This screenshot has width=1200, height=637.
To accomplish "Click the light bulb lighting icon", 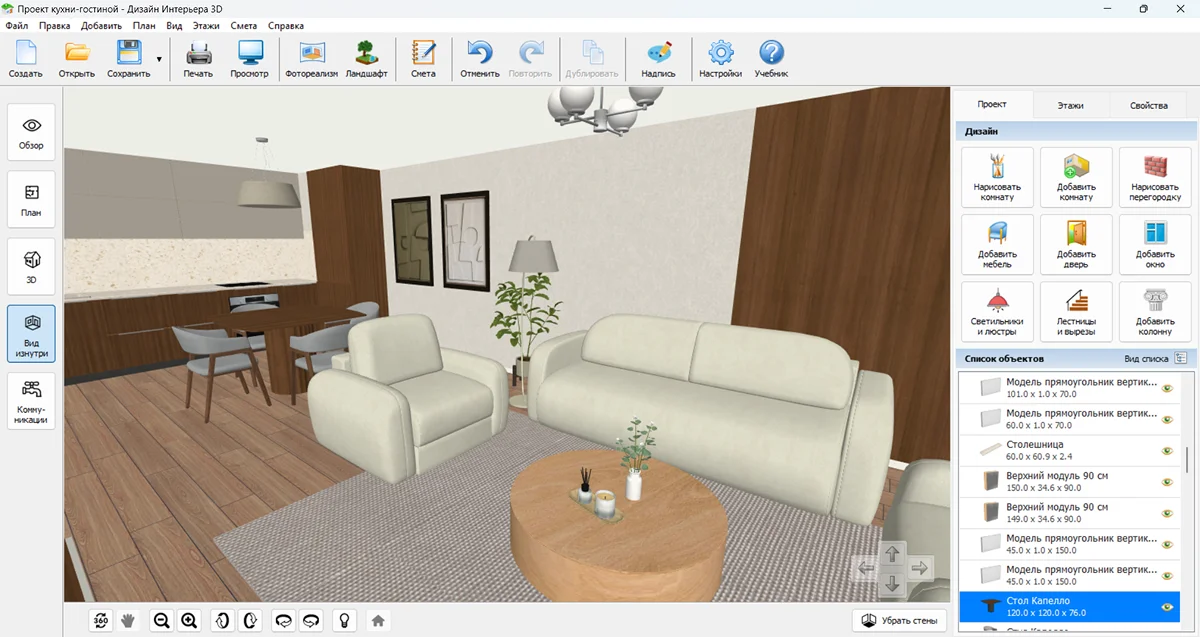I will [344, 621].
